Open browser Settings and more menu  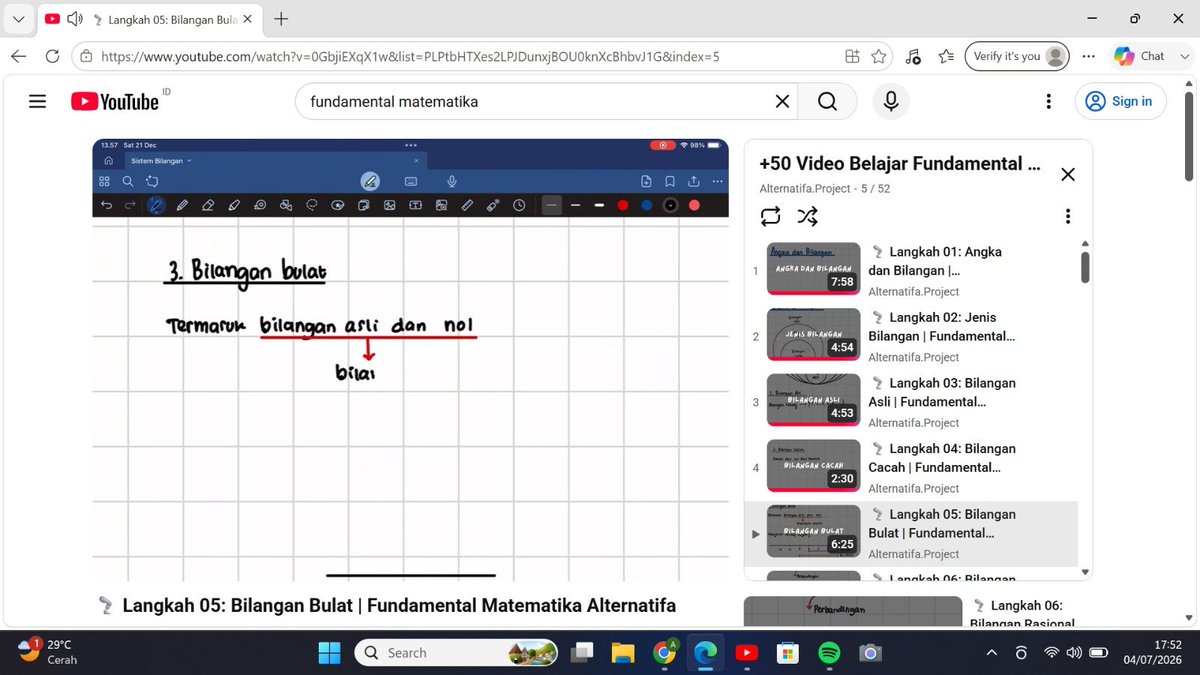pyautogui.click(x=1088, y=57)
